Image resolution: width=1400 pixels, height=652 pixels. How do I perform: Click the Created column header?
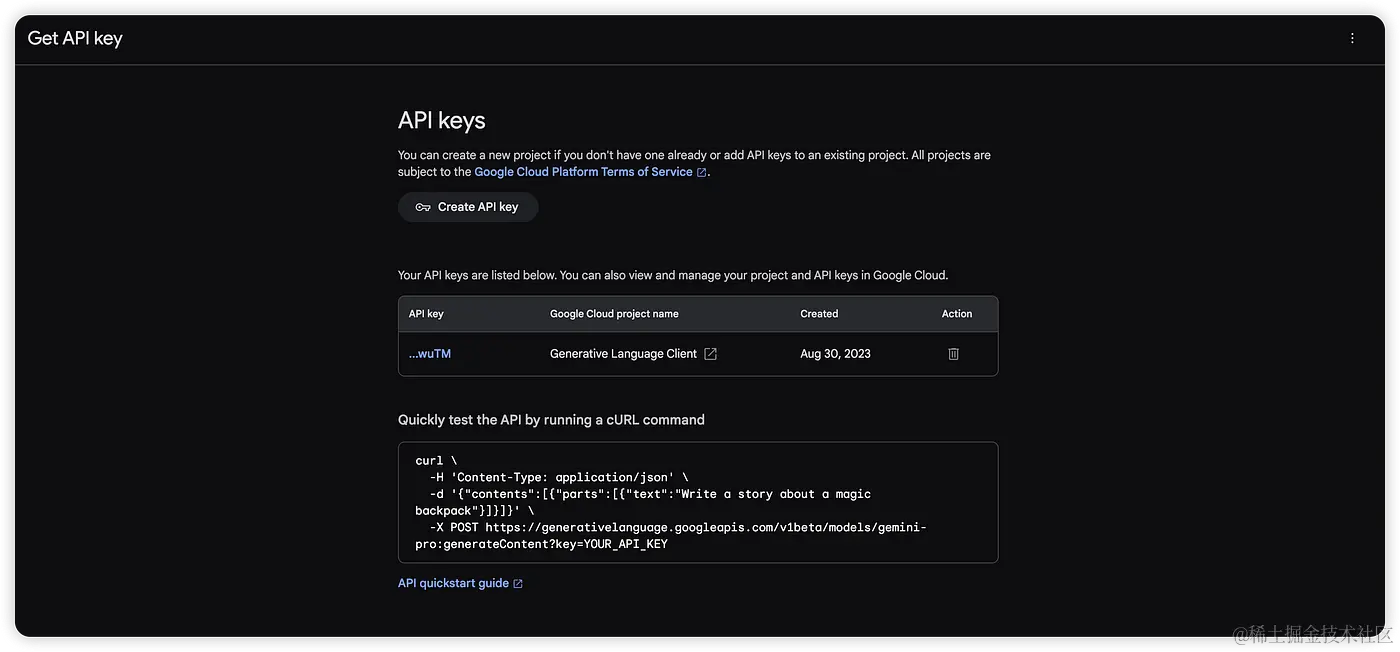(x=819, y=314)
